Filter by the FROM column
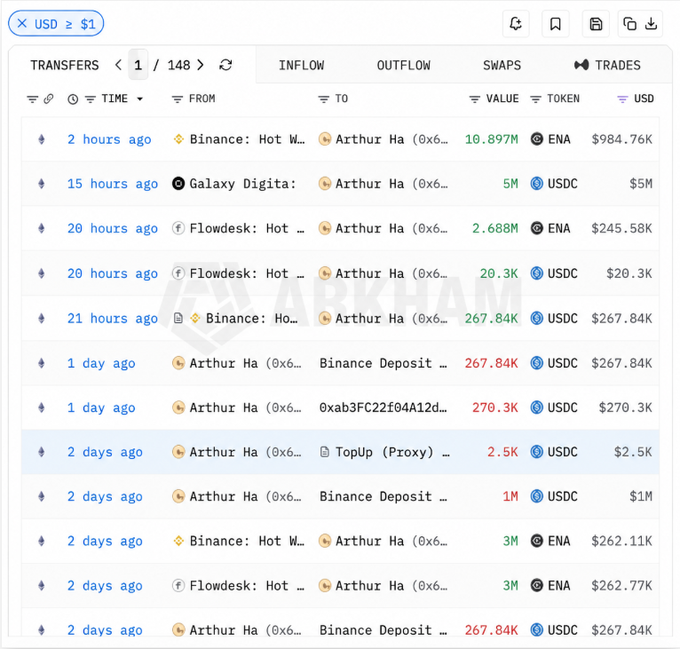This screenshot has width=680, height=649. pyautogui.click(x=177, y=99)
